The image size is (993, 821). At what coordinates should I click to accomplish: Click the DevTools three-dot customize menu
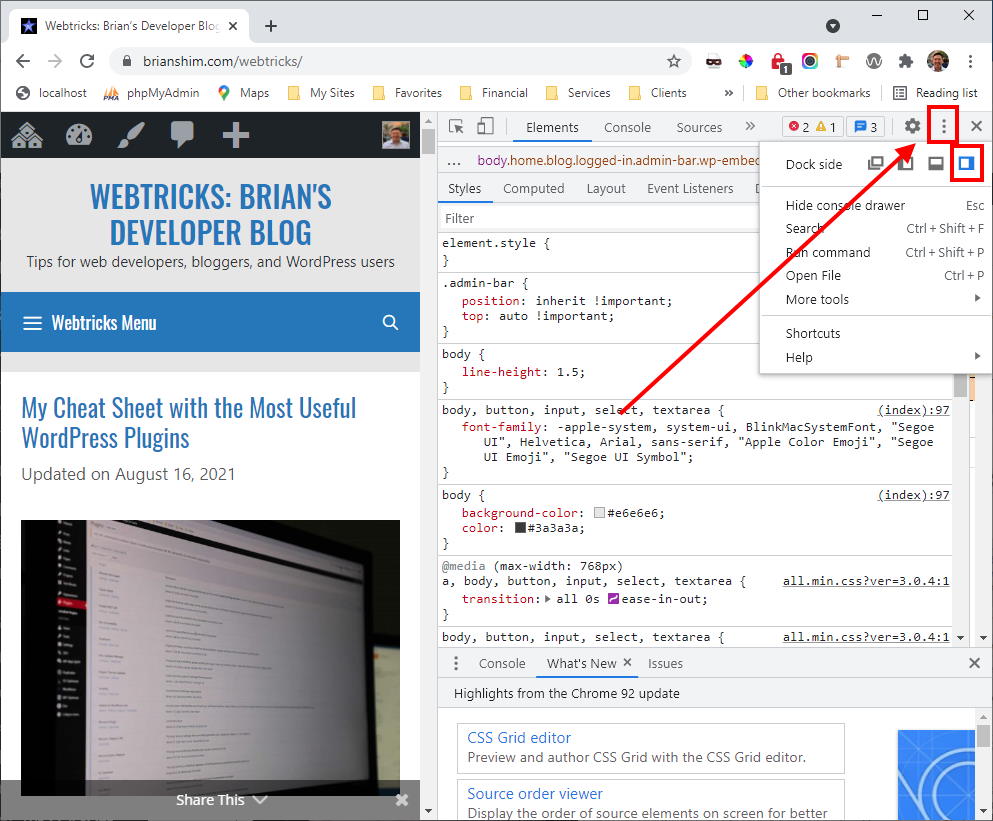tap(943, 127)
